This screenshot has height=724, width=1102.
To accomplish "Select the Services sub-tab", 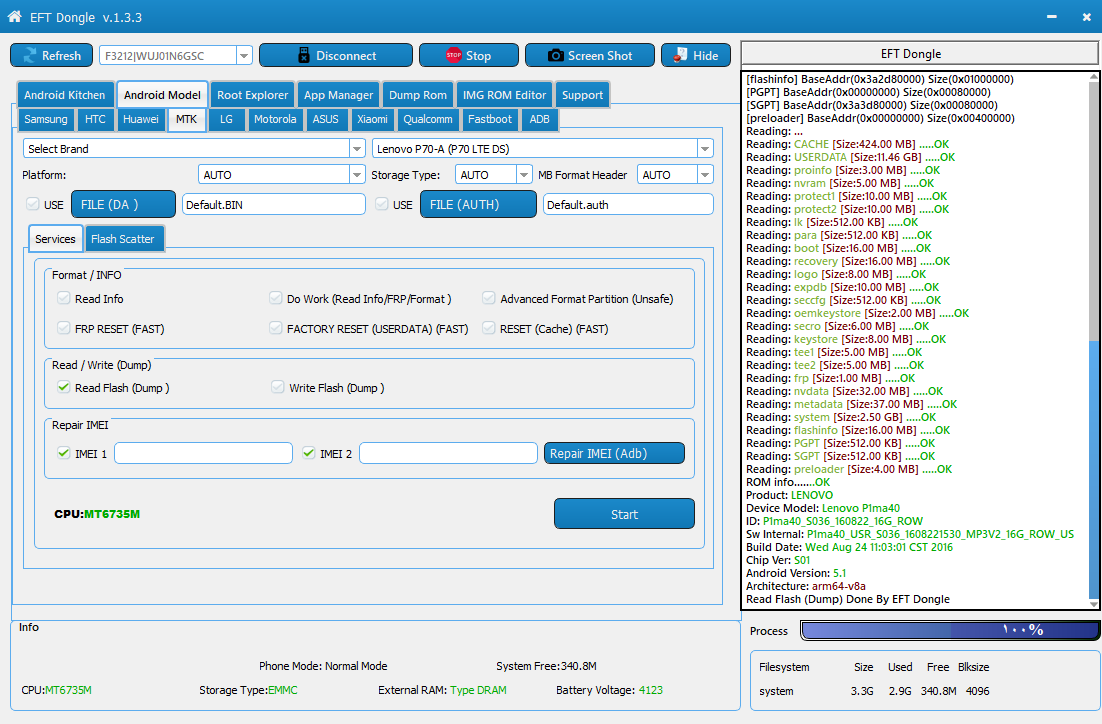I will tap(56, 239).
